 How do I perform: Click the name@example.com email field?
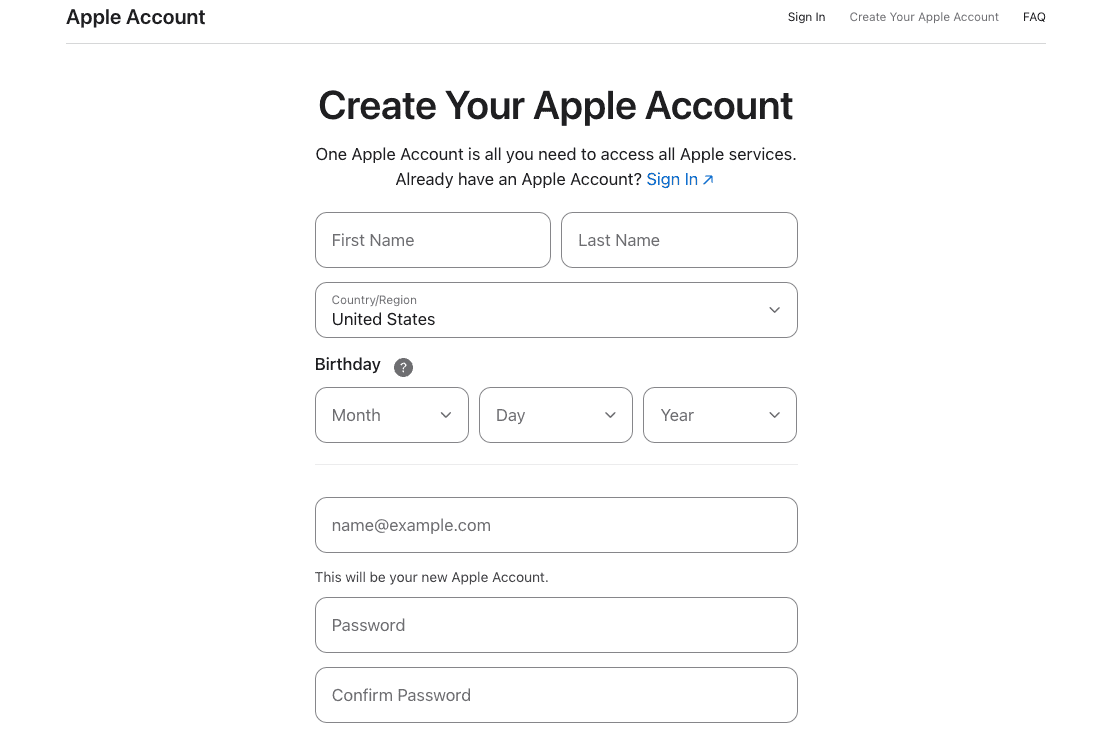[x=556, y=525]
